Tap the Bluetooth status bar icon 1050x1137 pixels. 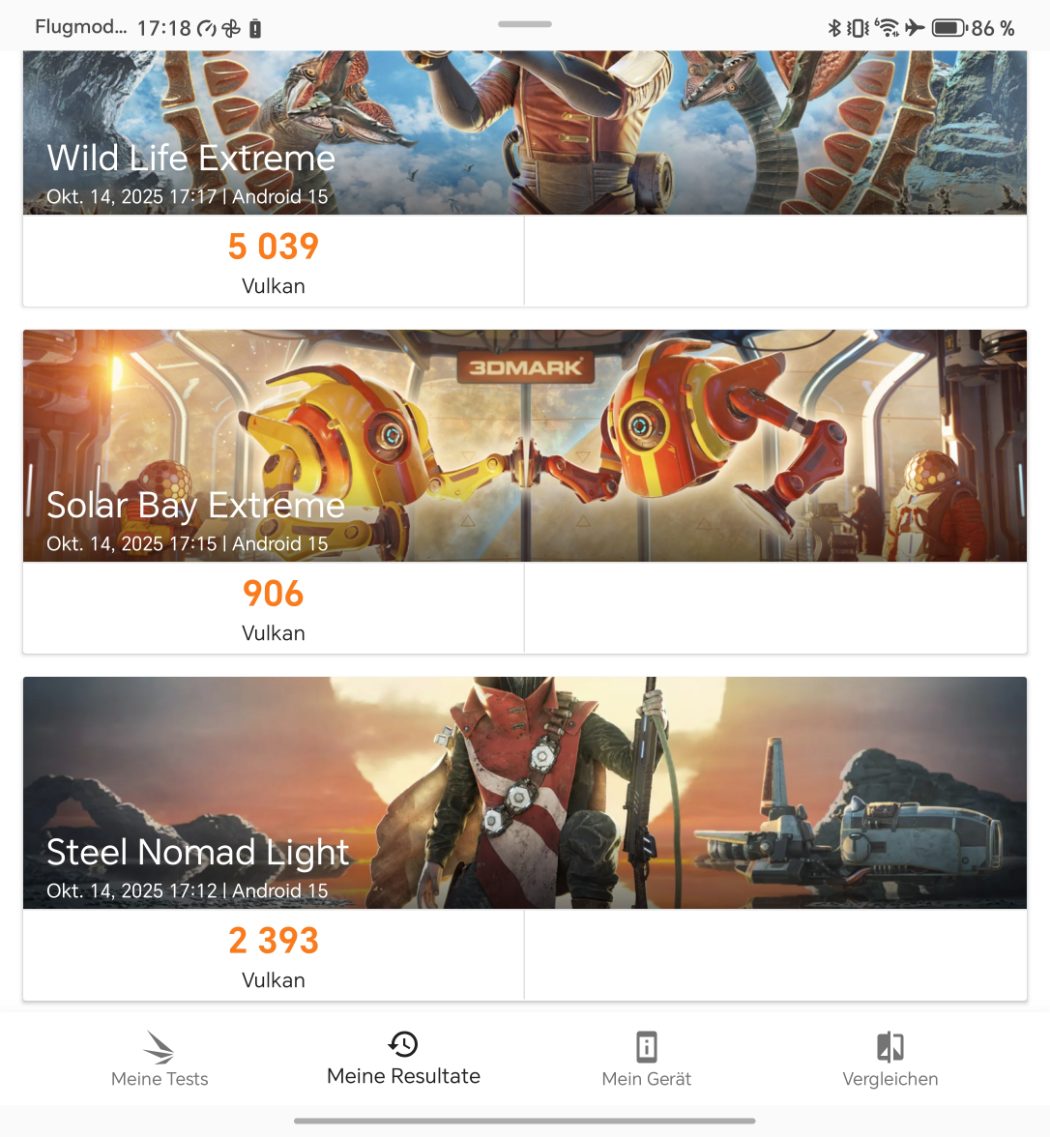tap(835, 28)
